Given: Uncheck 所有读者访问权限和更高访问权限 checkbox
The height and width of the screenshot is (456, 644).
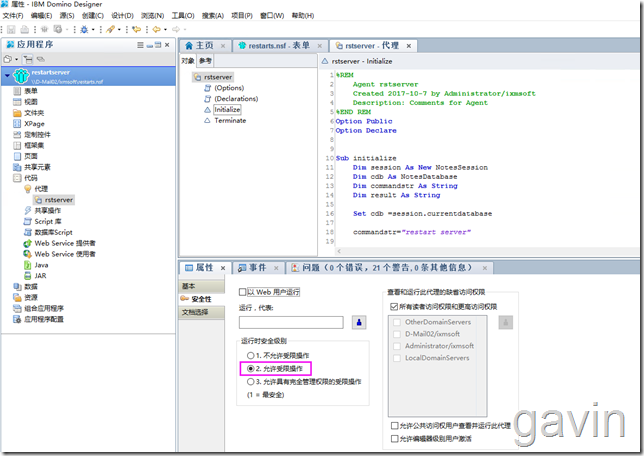Looking at the screenshot, I should tap(394, 306).
